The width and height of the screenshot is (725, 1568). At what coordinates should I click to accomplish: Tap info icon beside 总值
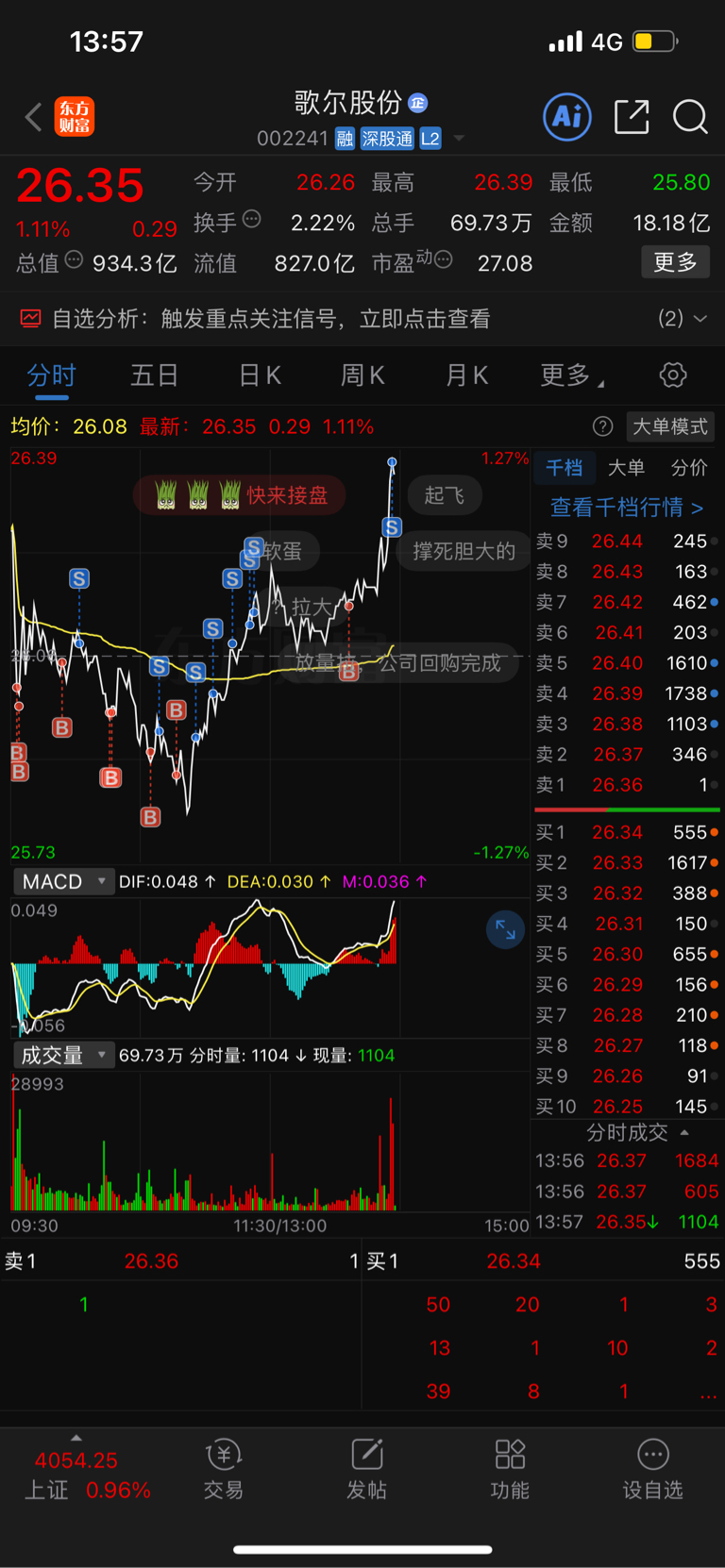pyautogui.click(x=74, y=259)
